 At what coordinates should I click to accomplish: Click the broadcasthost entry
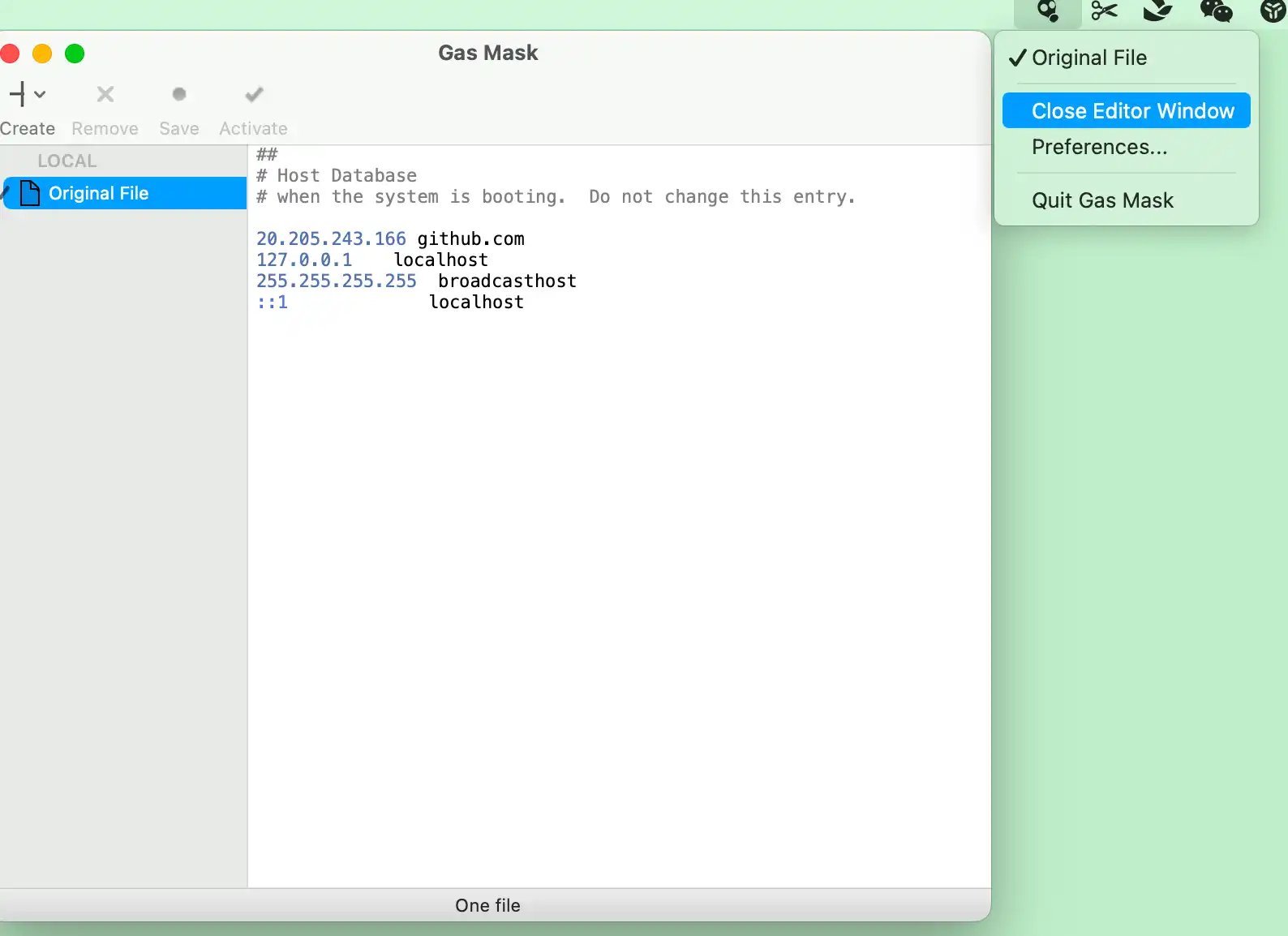point(507,281)
